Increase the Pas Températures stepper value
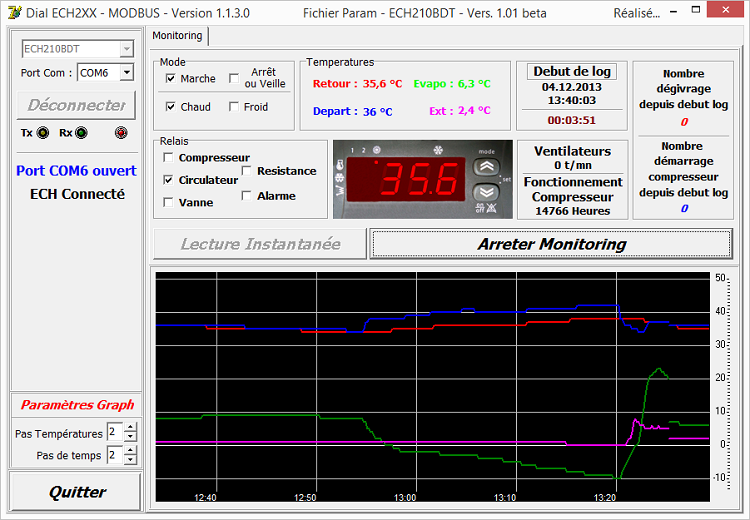Viewport: 750px width, 520px height. 130,427
